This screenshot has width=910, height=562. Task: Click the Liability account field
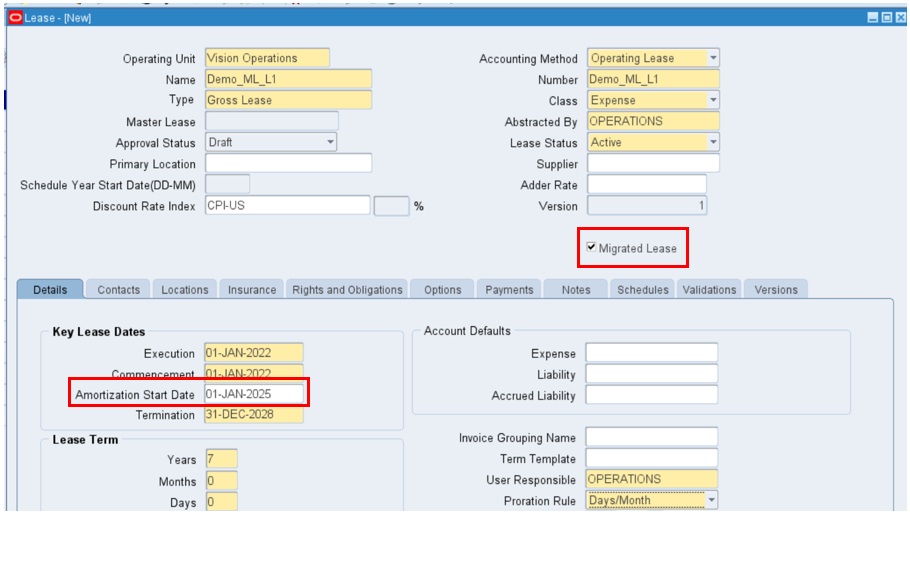(x=652, y=374)
